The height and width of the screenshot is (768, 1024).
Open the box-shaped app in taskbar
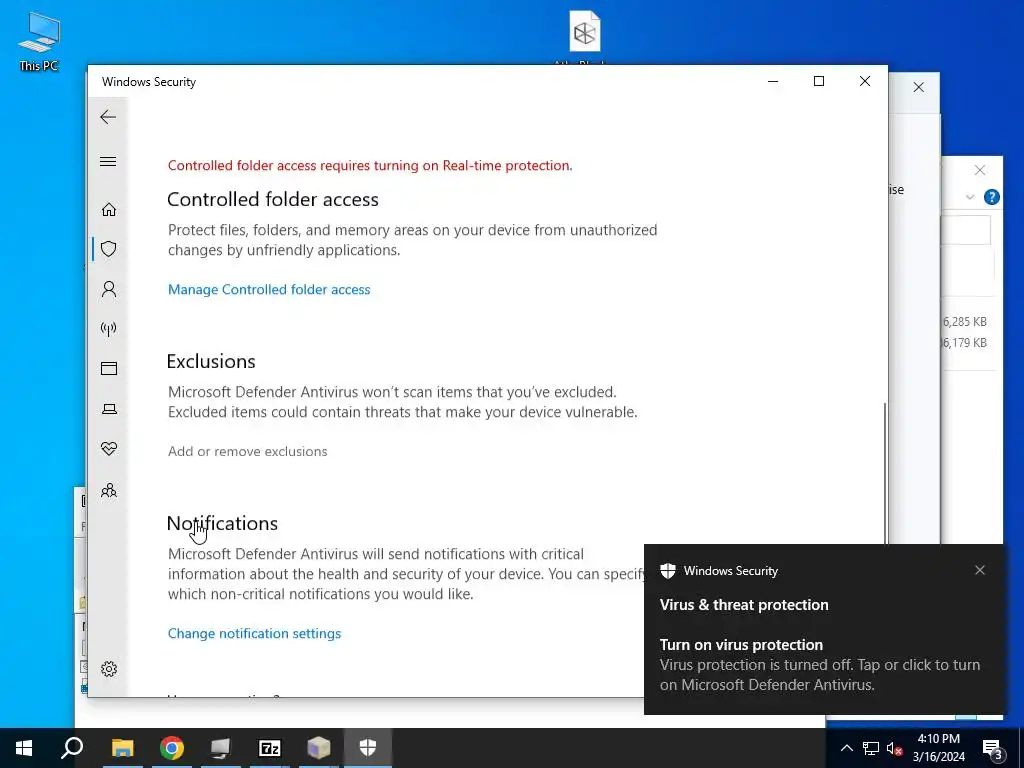(x=319, y=748)
